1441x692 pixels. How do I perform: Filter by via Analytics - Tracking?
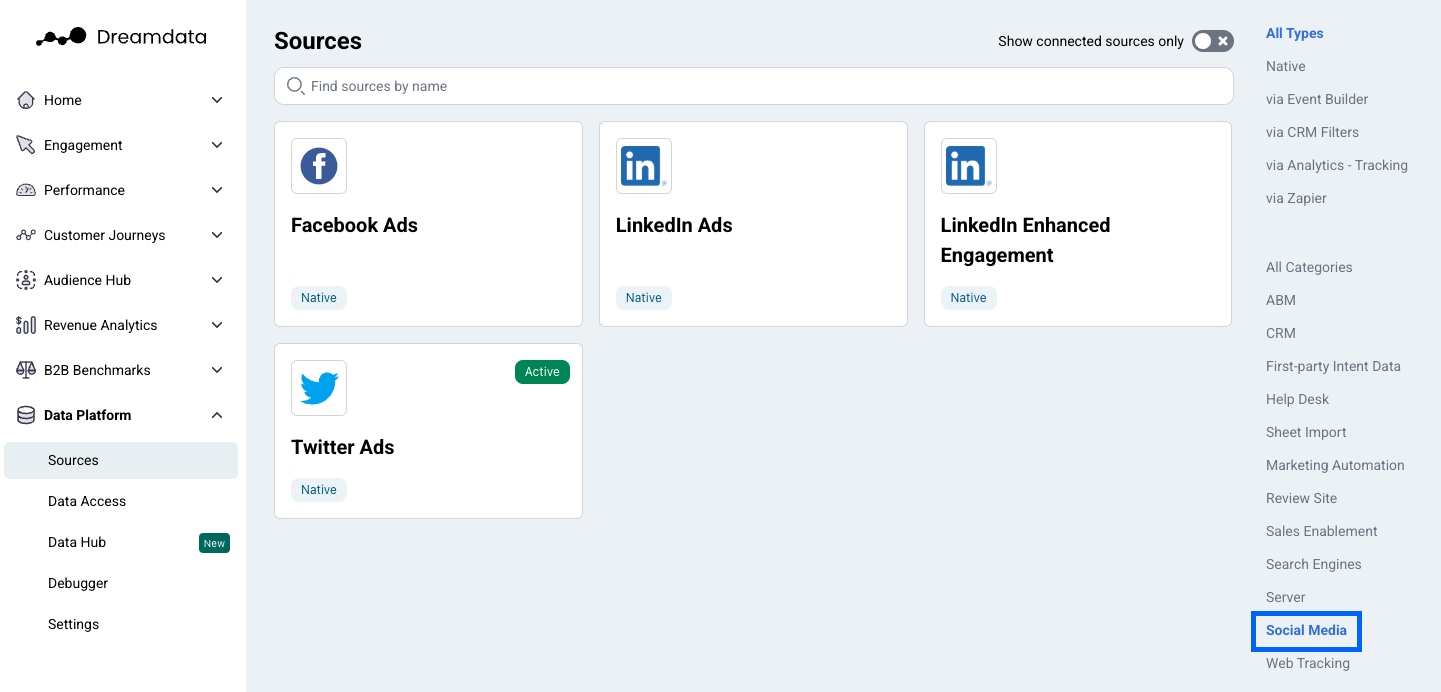pos(1336,165)
